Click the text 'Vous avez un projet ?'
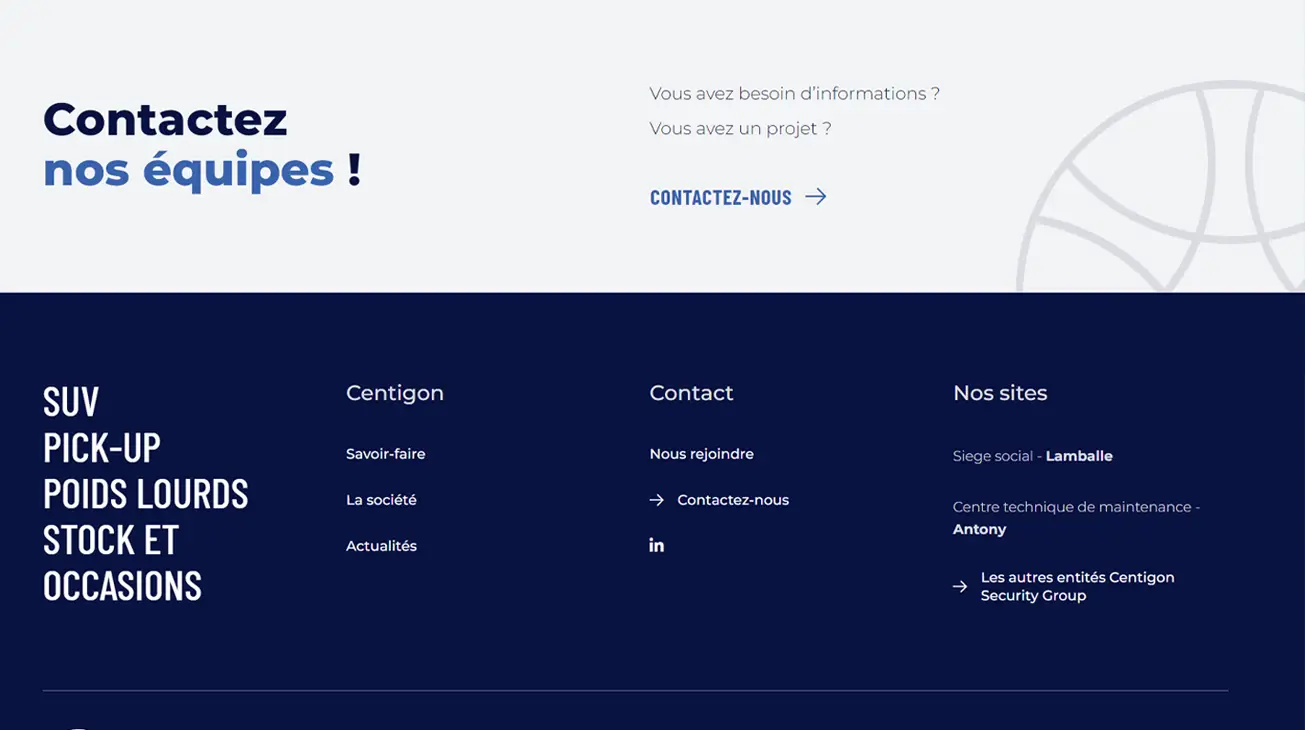Screen dimensions: 1305x730 tap(741, 129)
